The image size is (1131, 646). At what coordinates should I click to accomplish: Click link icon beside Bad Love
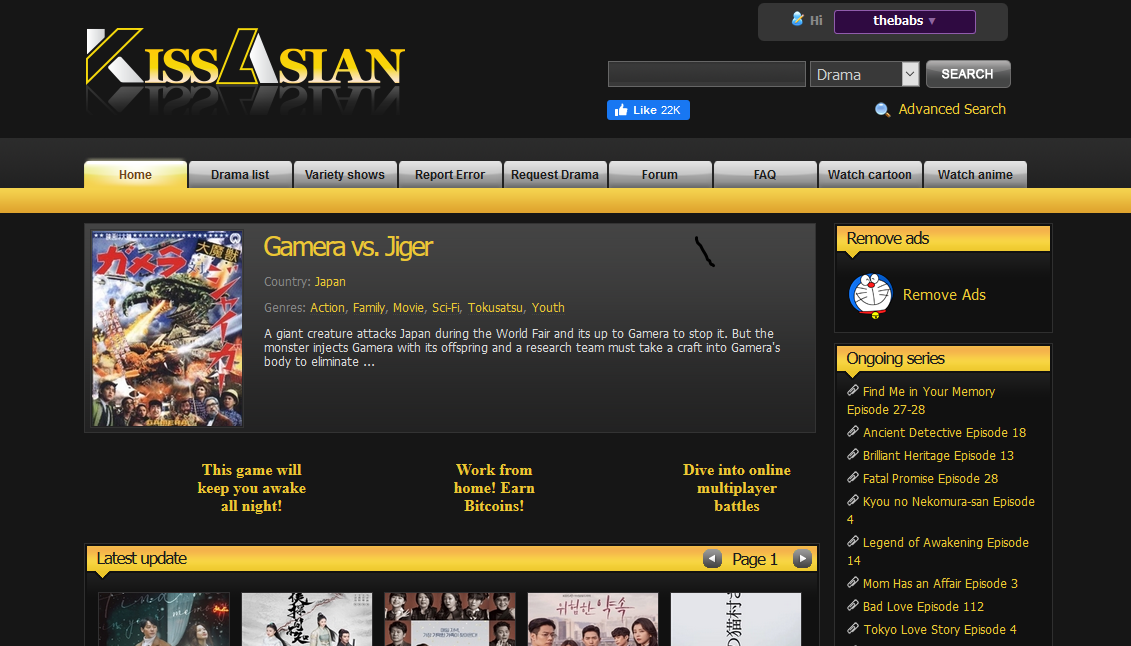[853, 606]
